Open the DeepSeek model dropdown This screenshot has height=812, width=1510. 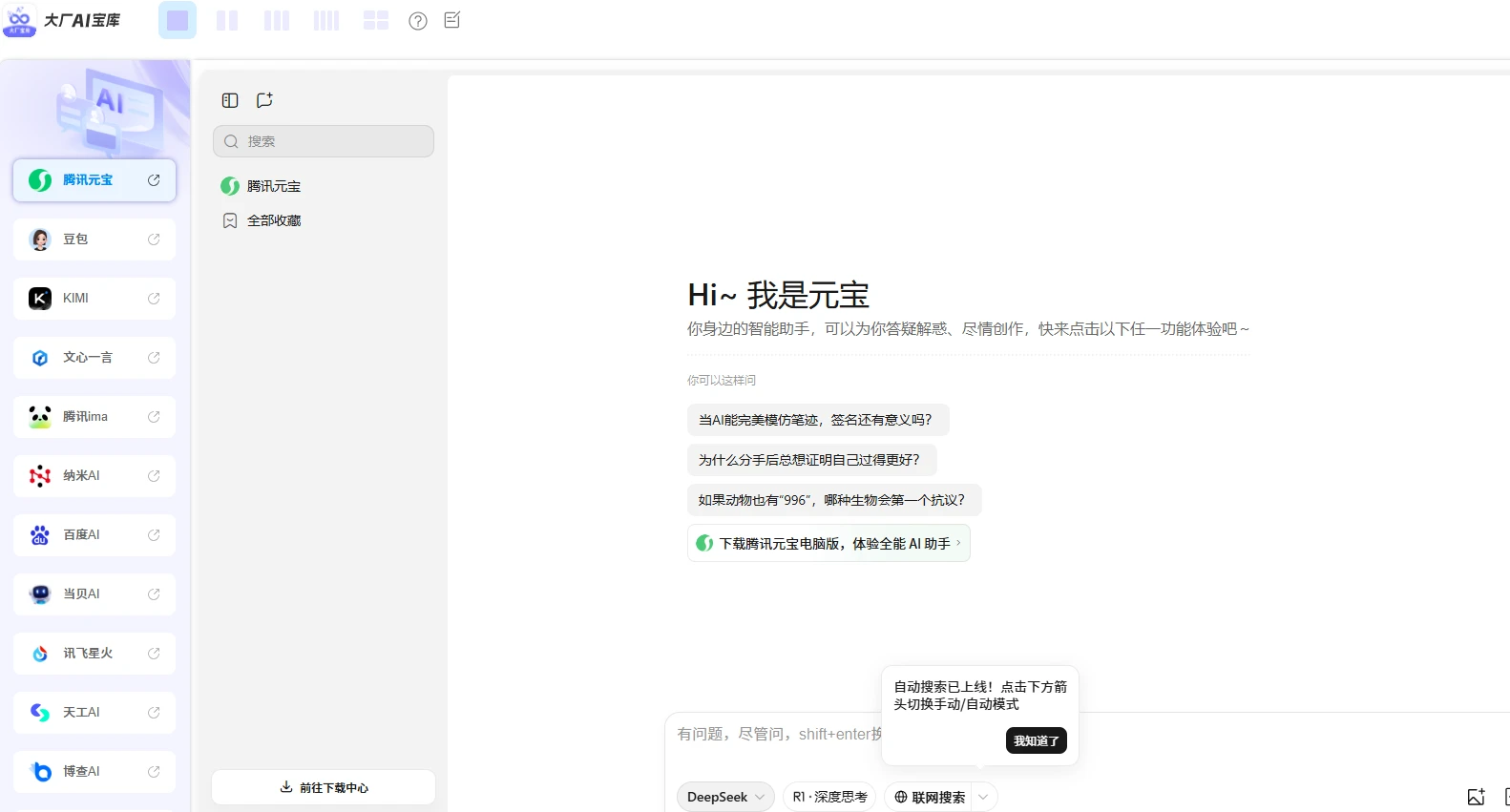pyautogui.click(x=725, y=797)
